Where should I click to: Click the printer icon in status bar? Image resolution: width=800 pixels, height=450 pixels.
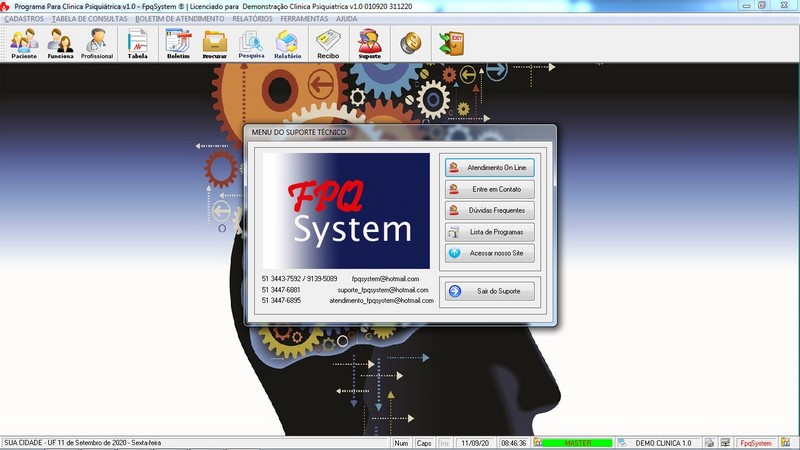coord(709,443)
